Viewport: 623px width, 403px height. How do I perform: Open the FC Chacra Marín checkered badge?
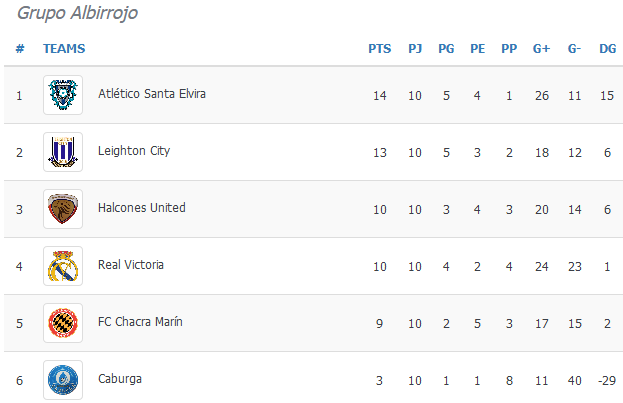click(x=63, y=323)
